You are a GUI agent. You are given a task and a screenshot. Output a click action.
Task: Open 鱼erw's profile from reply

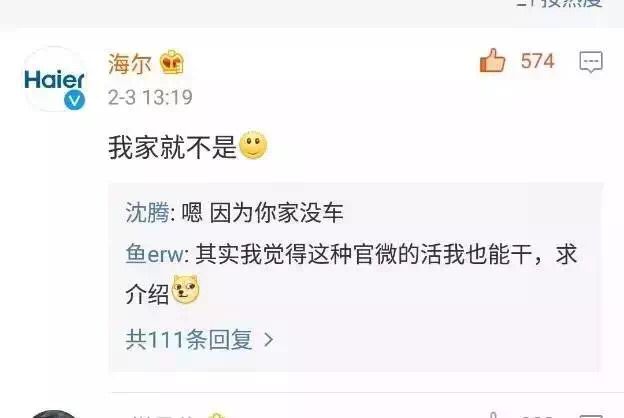155,254
